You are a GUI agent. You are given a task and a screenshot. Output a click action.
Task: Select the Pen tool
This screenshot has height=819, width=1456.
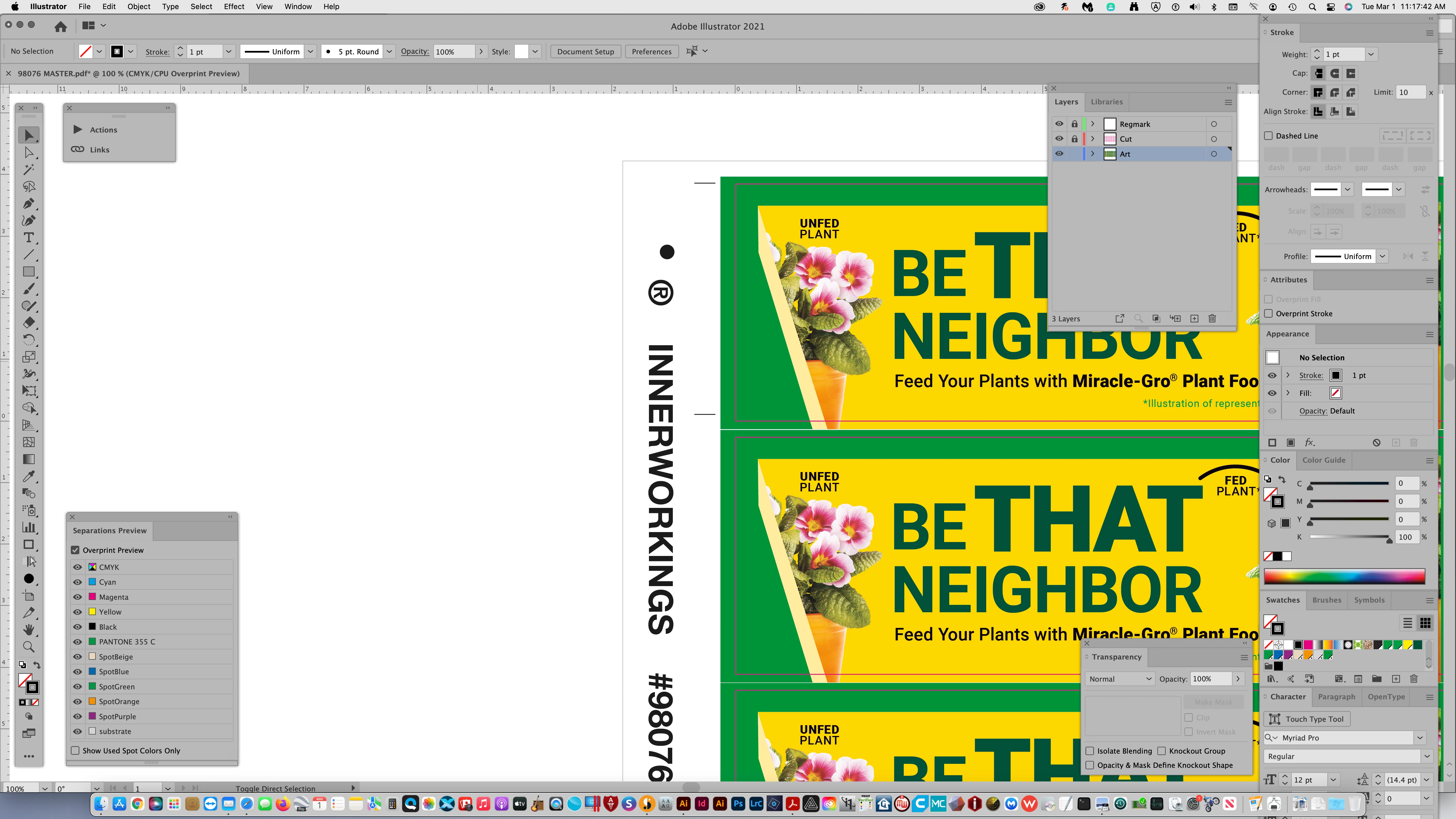[29, 204]
